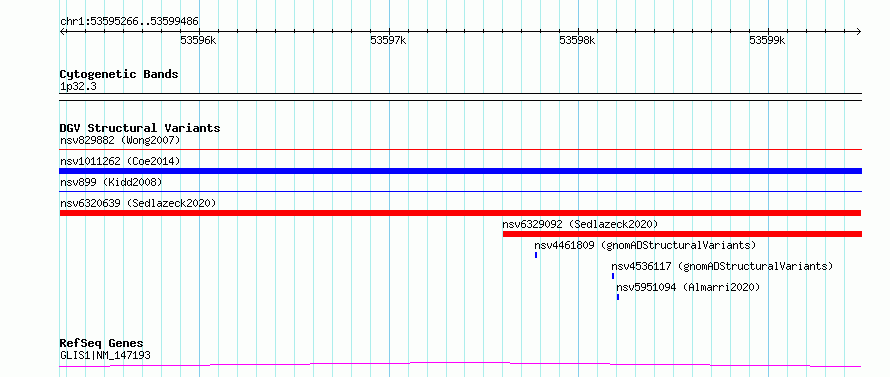Open the nsv829882 (Wong2007) variant label
Screen dimensions: 890x377
pyautogui.click(x=120, y=140)
